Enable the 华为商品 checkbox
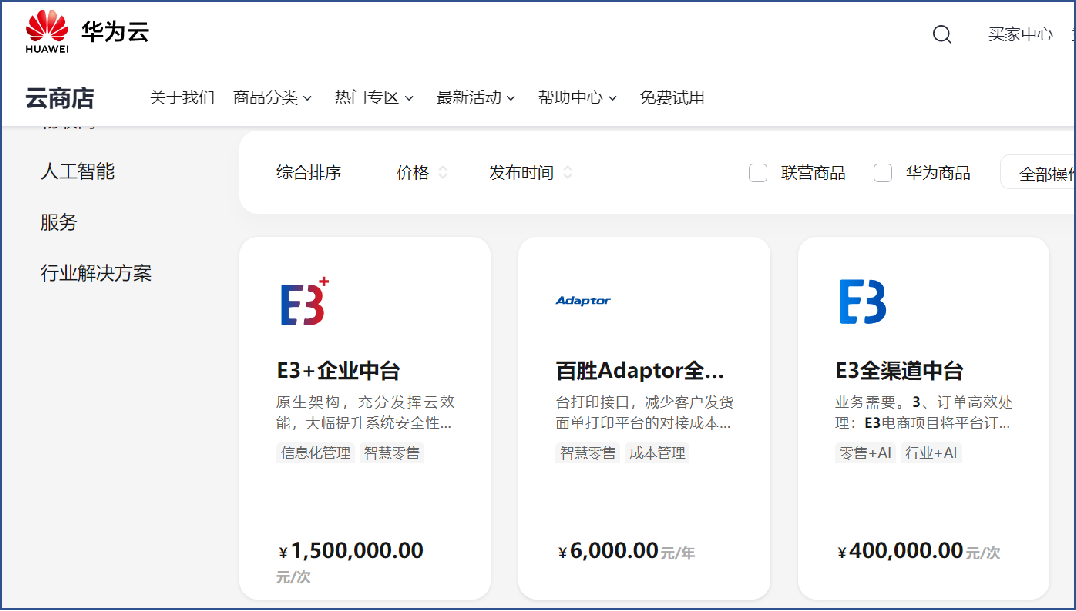Image resolution: width=1076 pixels, height=611 pixels. [882, 172]
